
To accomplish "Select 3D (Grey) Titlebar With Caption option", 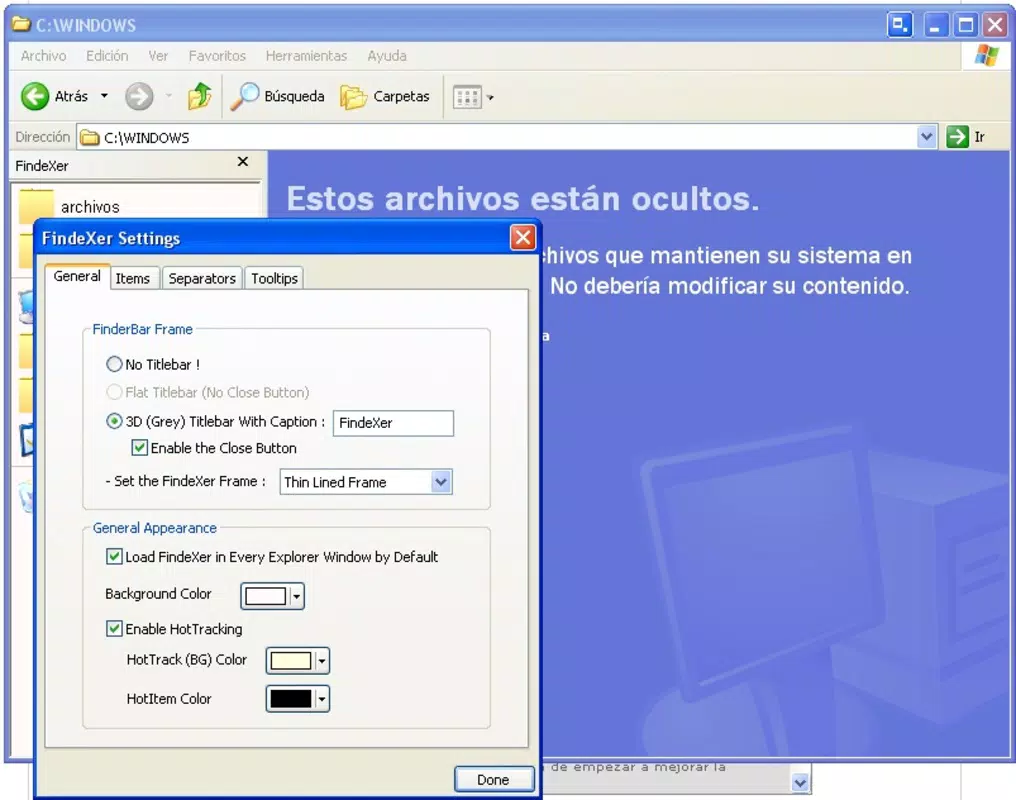I will point(114,421).
